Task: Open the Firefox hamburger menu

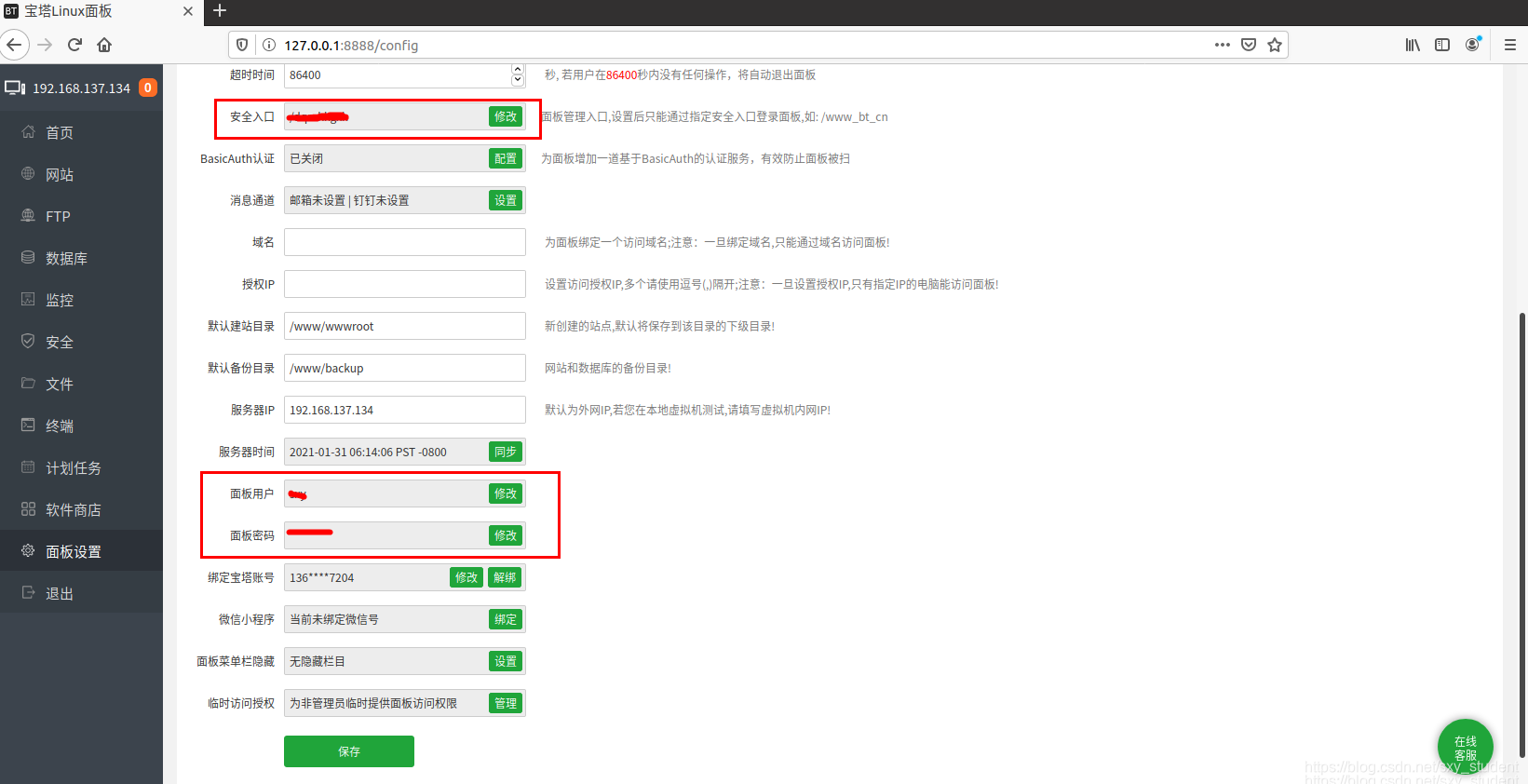Action: (x=1510, y=45)
